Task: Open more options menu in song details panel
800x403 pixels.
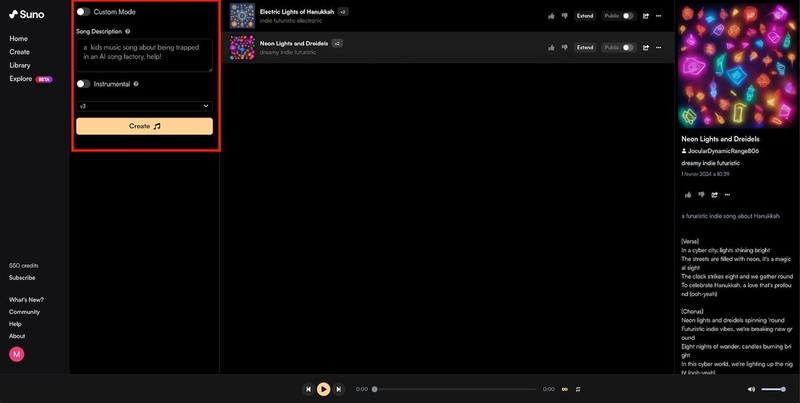Action: 727,194
